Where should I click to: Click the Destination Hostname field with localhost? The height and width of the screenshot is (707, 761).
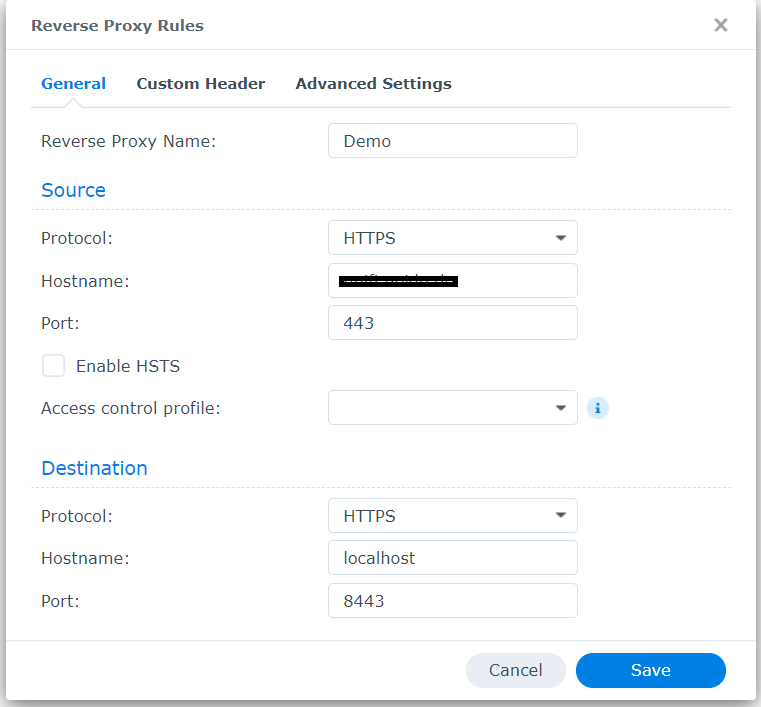(x=452, y=558)
